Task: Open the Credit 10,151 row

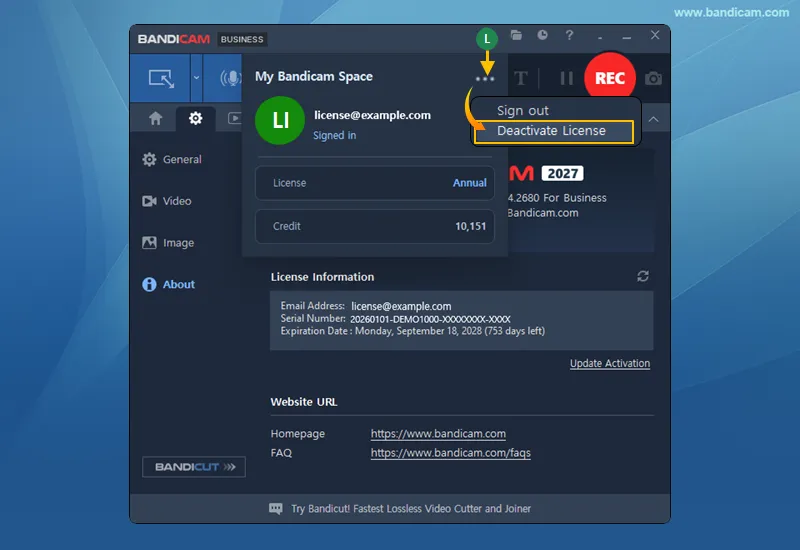Action: [374, 226]
